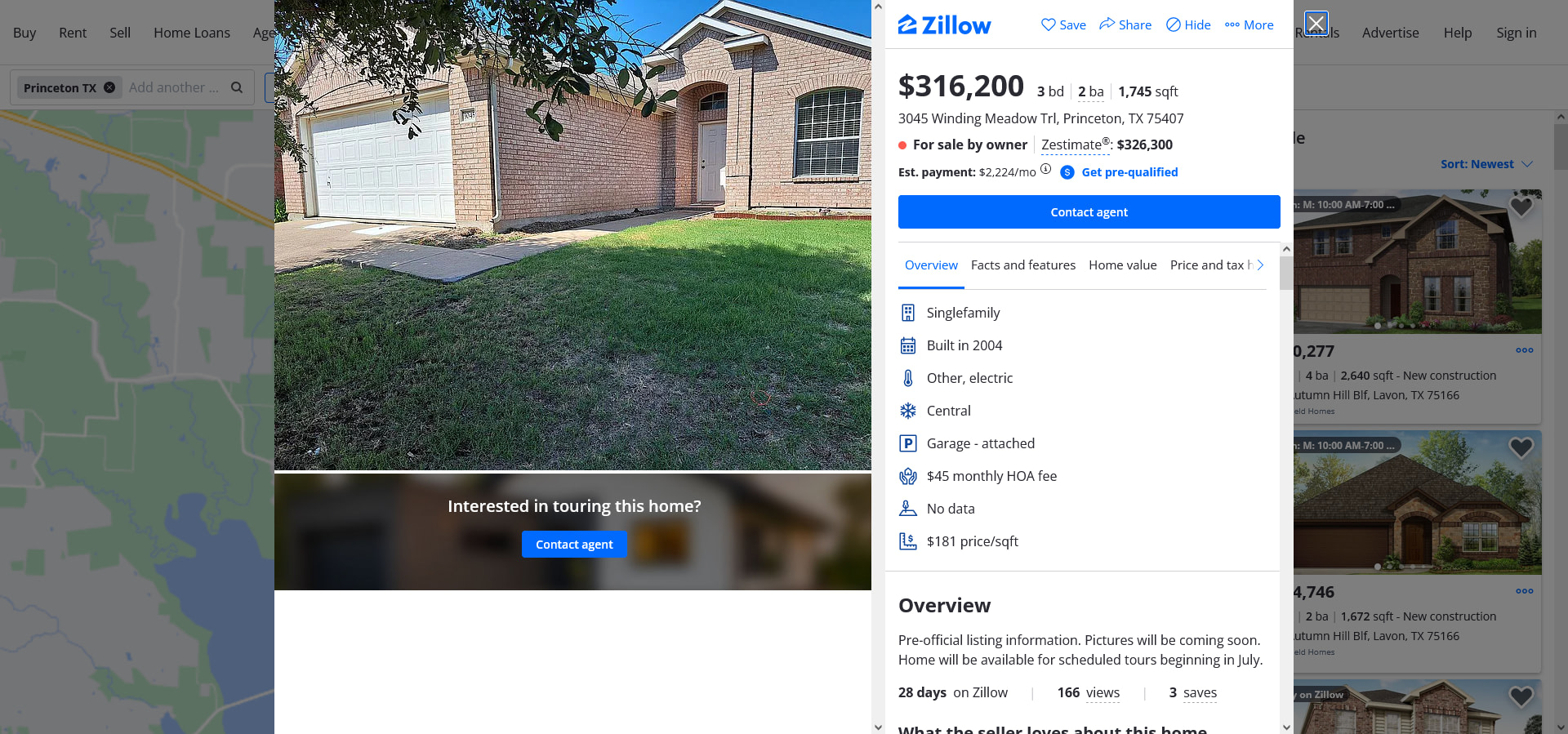Remove the Princeton TX search chip
Screen dimensions: 1568x734
[109, 87]
